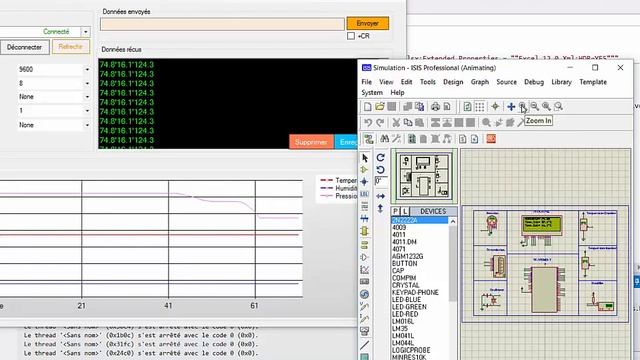Click the blue Pan cross icon
The width and height of the screenshot is (640, 360).
[511, 107]
